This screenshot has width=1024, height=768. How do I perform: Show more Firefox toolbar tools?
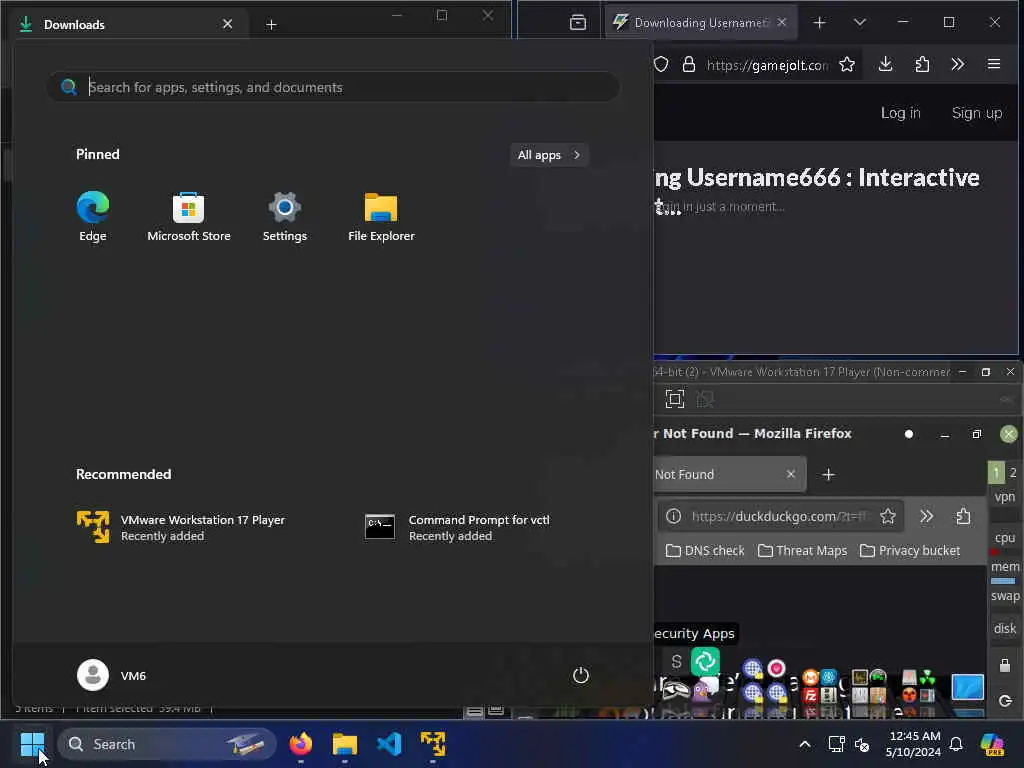click(x=957, y=64)
